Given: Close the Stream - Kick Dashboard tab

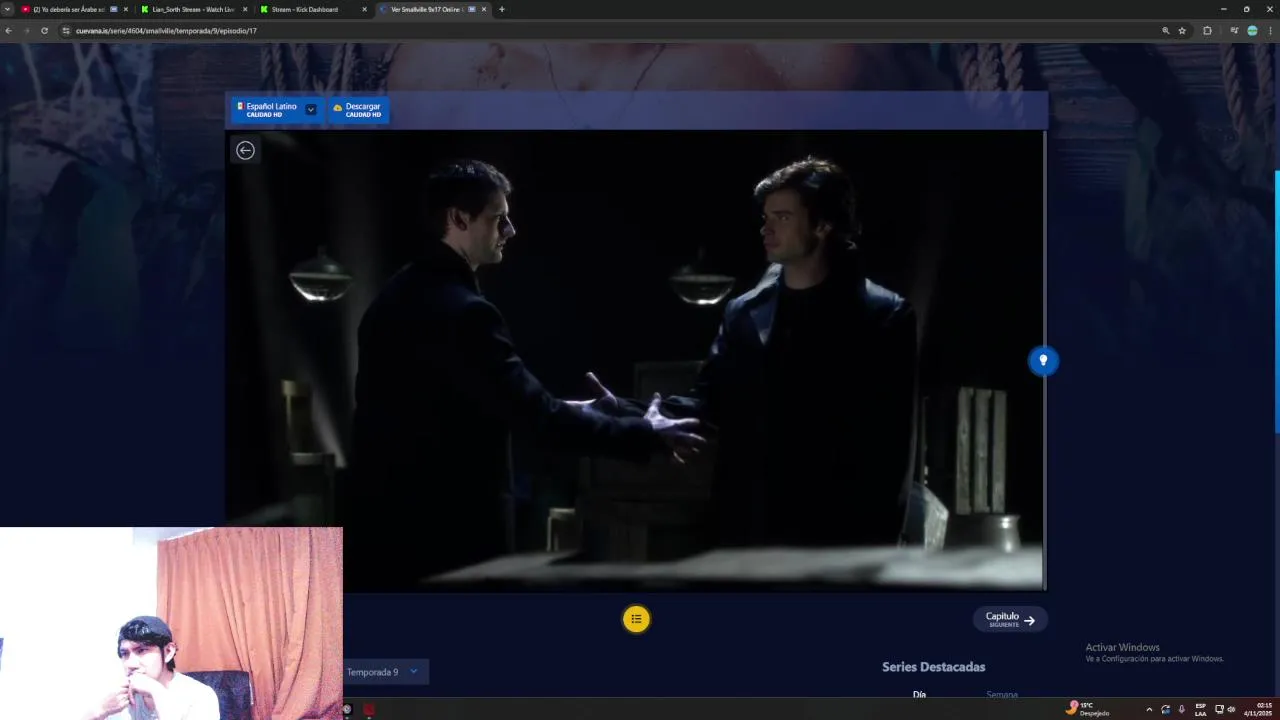Looking at the screenshot, I should (x=364, y=9).
